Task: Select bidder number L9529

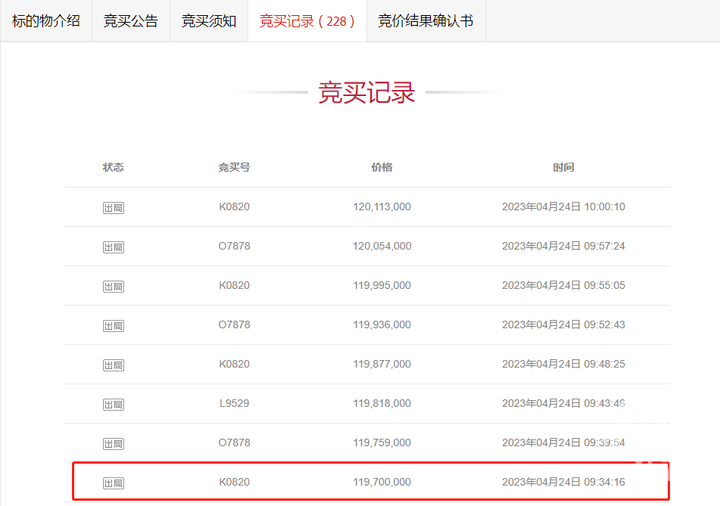Action: 234,403
